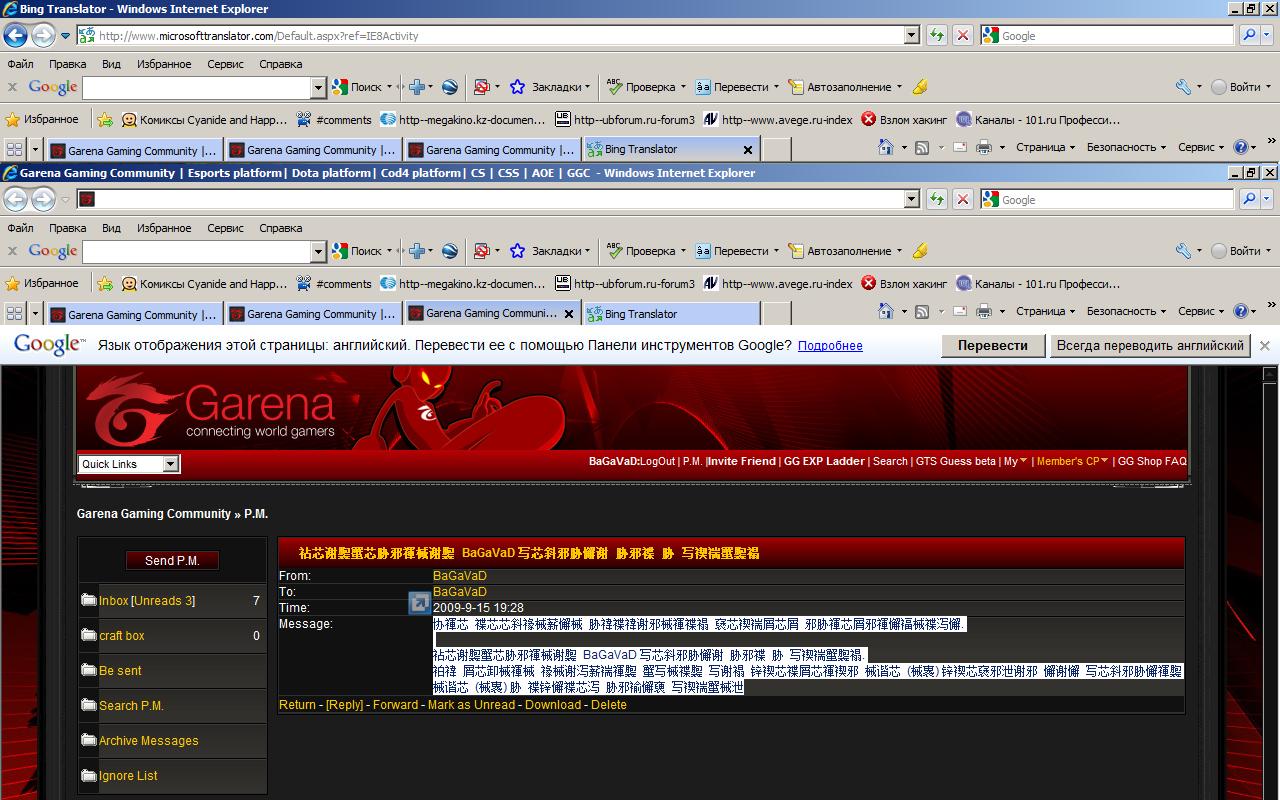Click the Ignore List folder icon

point(89,775)
